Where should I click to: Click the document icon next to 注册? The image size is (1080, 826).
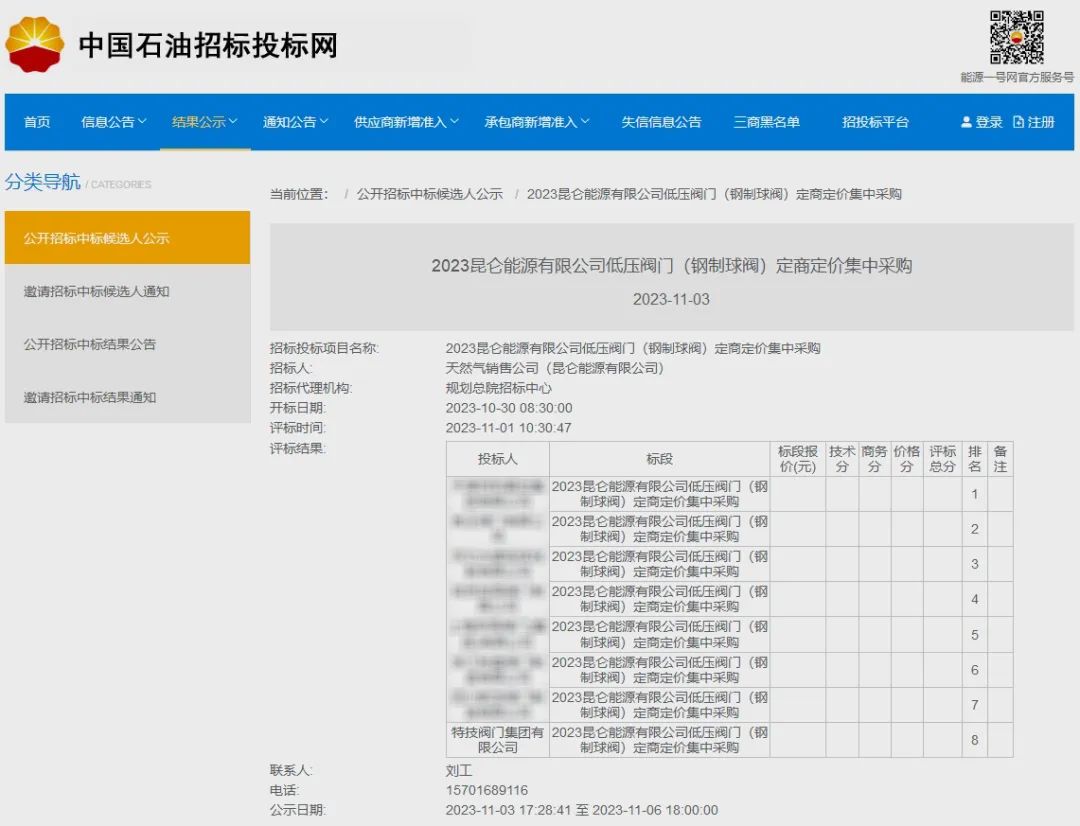tap(1017, 122)
